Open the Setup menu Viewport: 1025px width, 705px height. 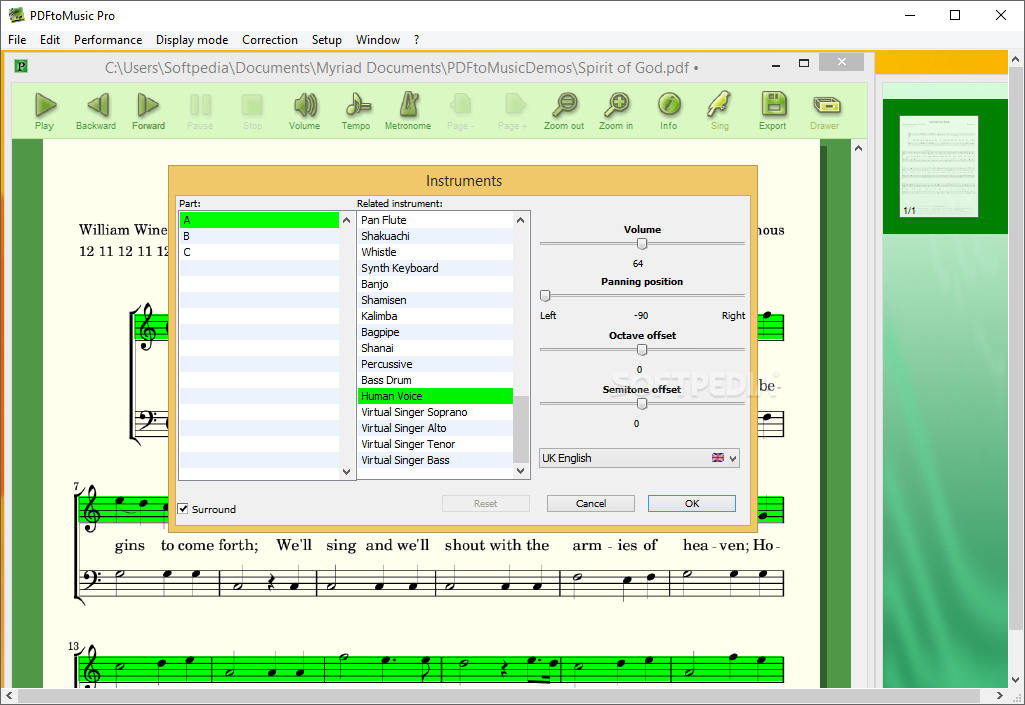click(327, 40)
